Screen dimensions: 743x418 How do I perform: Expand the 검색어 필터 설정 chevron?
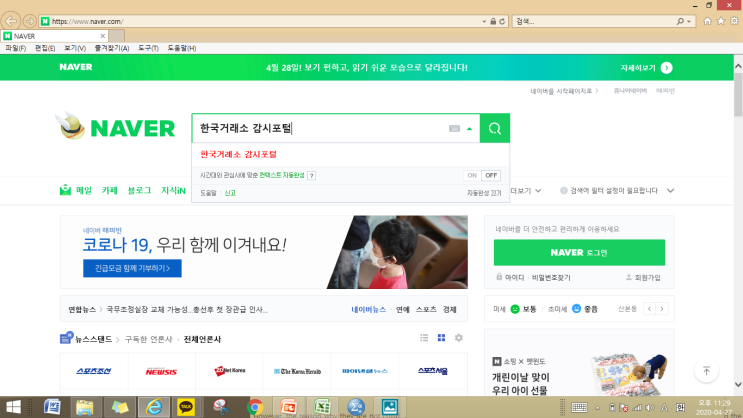[670, 191]
